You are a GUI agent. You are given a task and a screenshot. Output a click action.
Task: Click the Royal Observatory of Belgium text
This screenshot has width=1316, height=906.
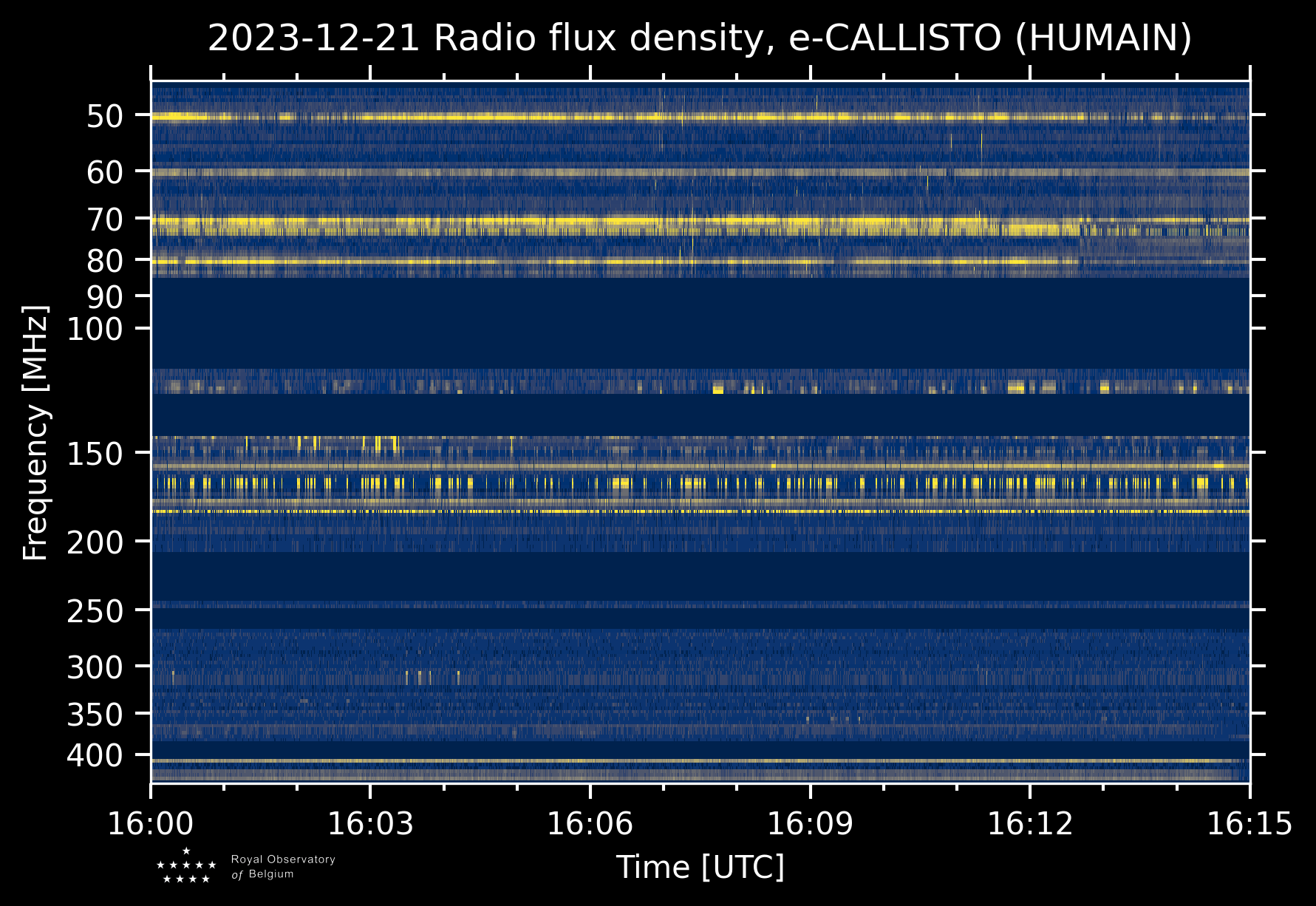[283, 867]
